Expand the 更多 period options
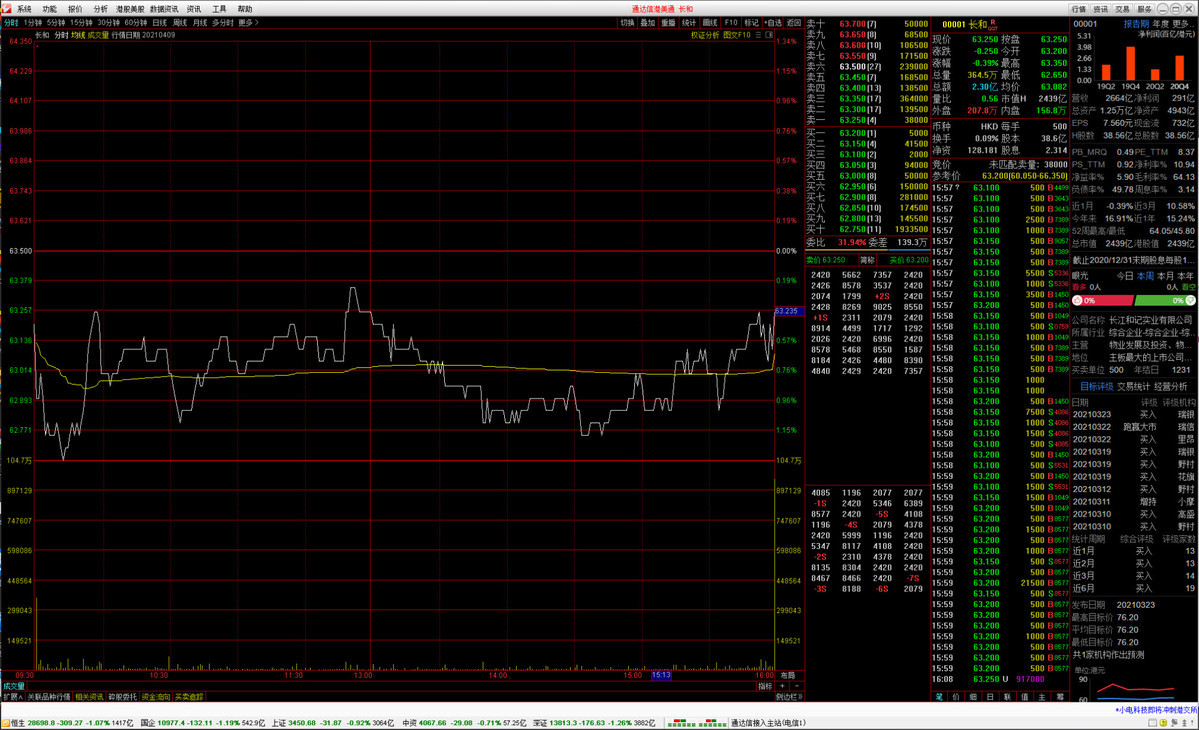The image size is (1199, 730). coord(249,23)
